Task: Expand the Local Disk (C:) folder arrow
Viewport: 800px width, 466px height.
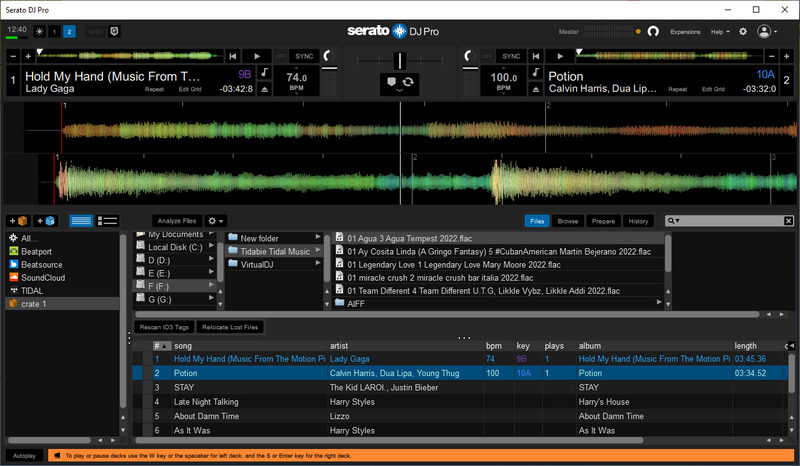Action: pyautogui.click(x=211, y=246)
